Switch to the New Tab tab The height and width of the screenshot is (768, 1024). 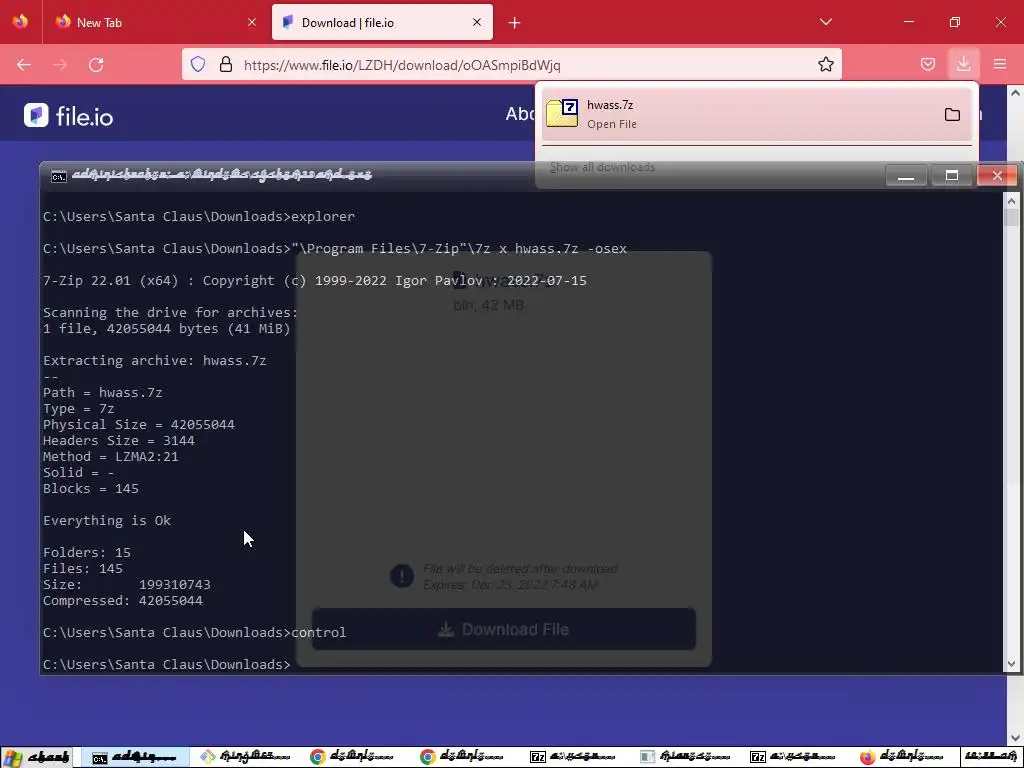(155, 22)
